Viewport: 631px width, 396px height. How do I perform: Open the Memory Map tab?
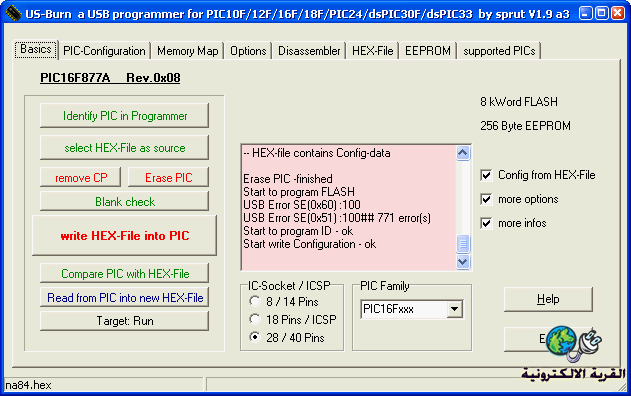pyautogui.click(x=188, y=51)
